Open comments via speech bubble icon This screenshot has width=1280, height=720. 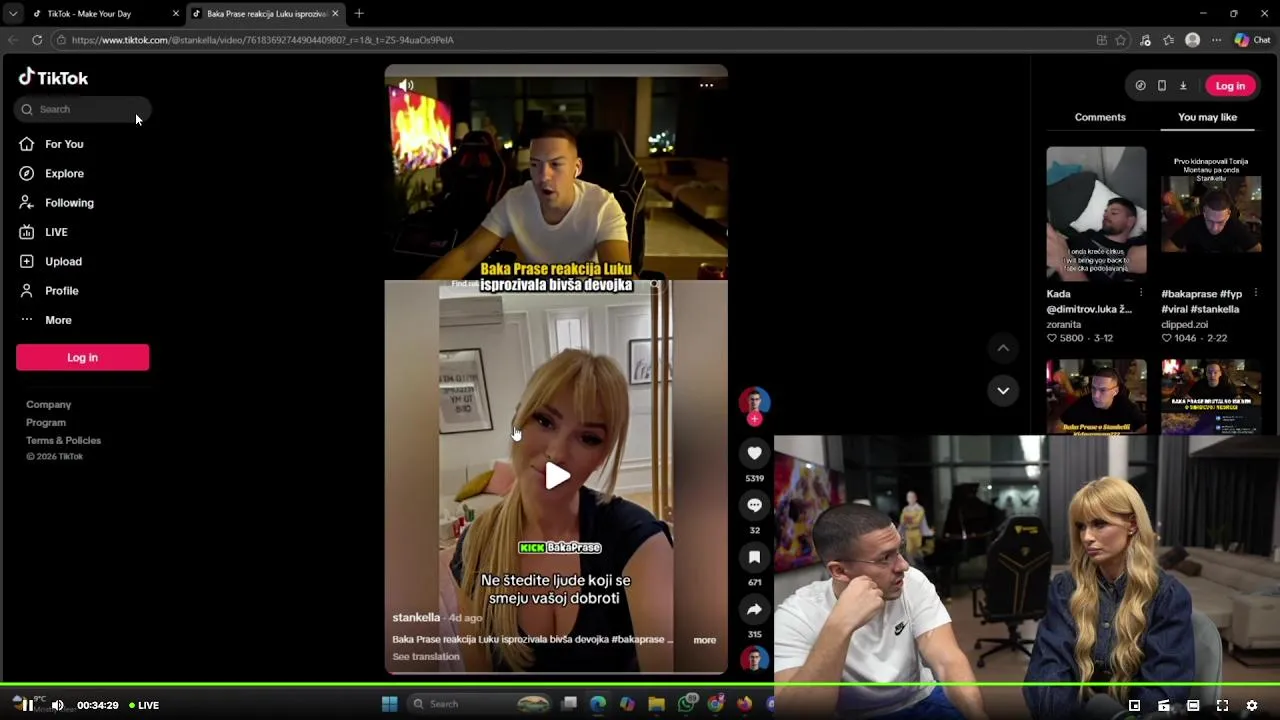pos(754,505)
